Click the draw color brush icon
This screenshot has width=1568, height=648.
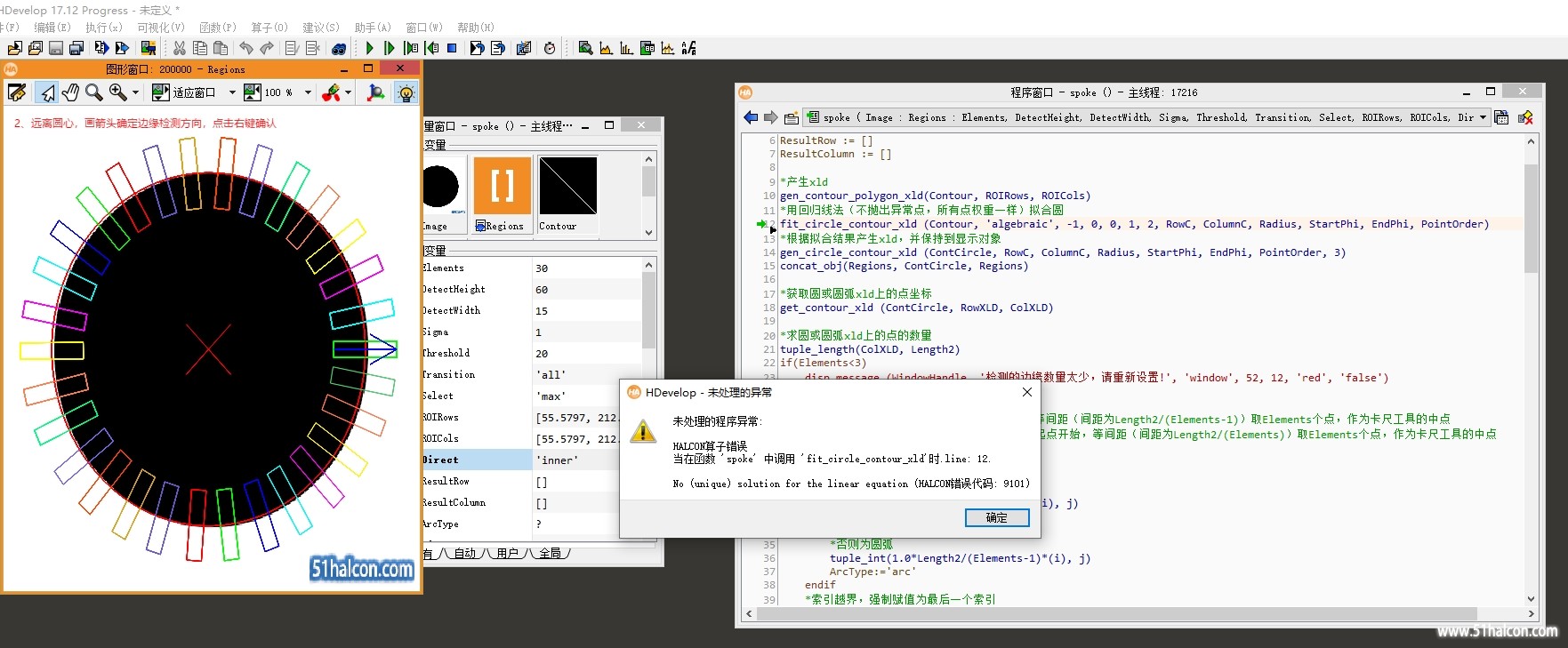pos(331,92)
